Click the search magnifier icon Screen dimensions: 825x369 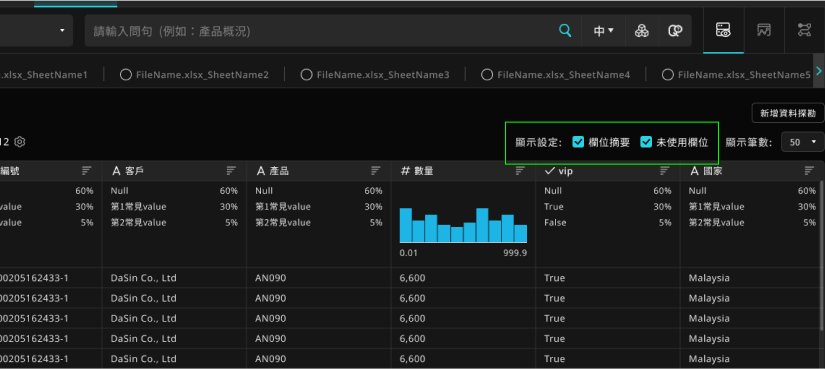[565, 31]
